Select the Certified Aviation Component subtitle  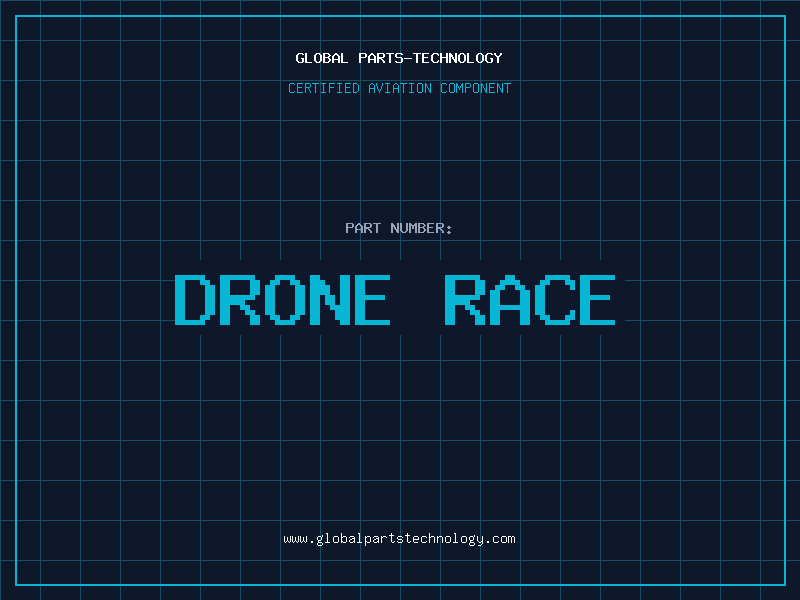click(x=399, y=88)
